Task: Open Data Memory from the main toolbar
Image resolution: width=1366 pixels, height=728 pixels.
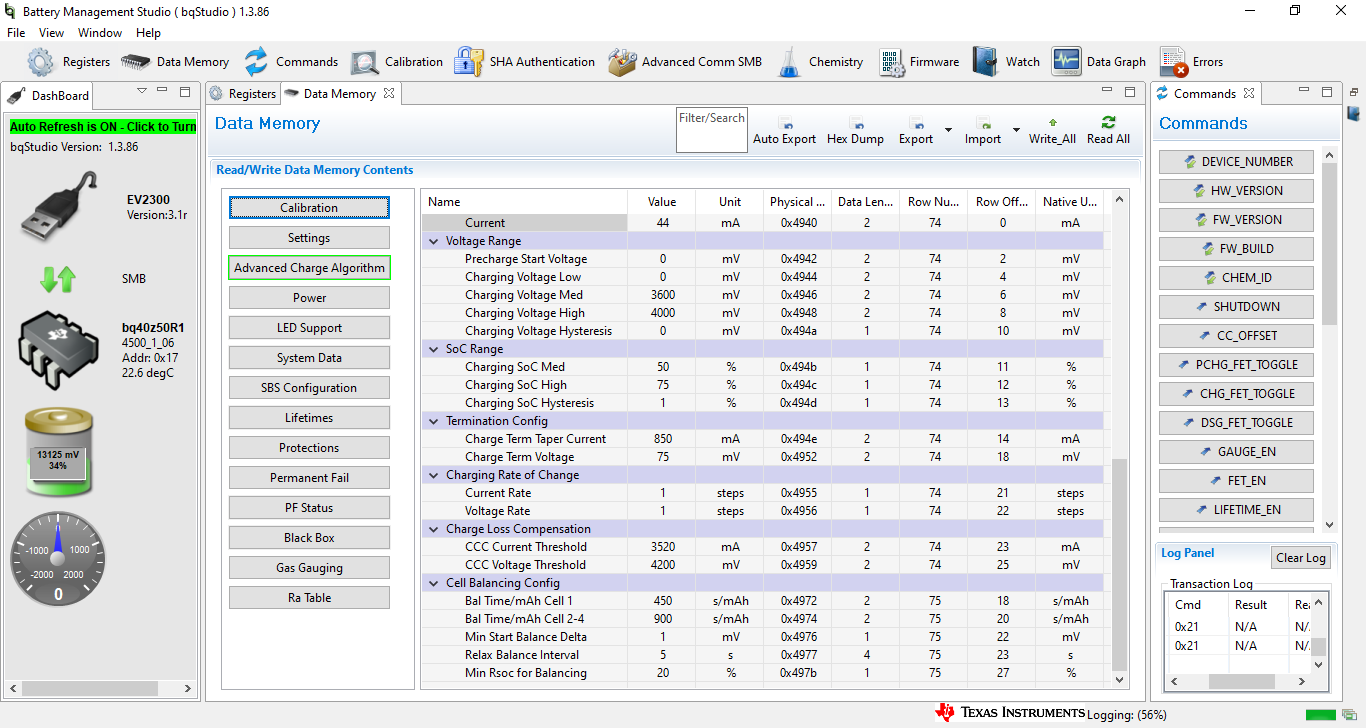Action: click(x=175, y=62)
